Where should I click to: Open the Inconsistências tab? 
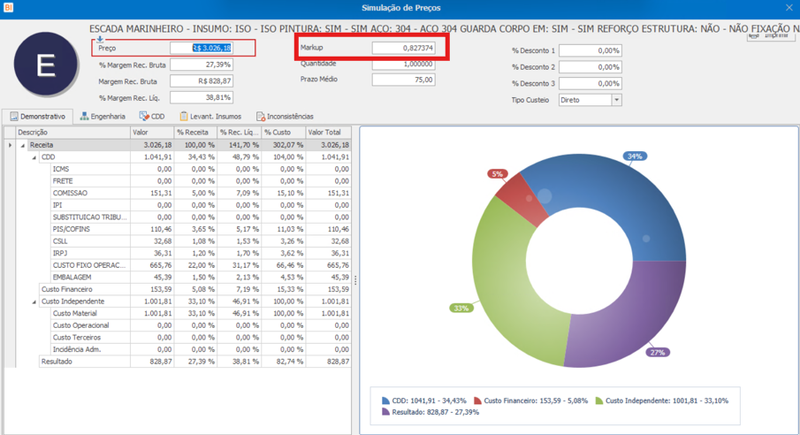coord(285,116)
